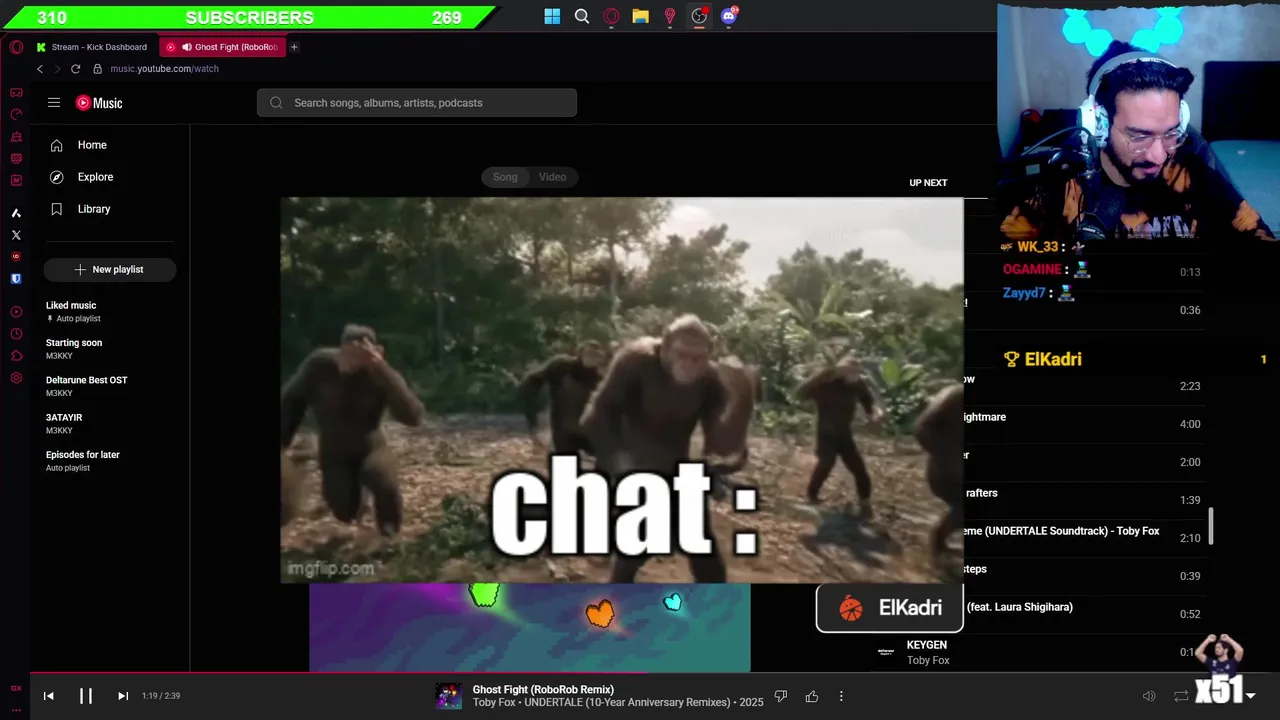Go back to the previous page
Viewport: 1280px width, 720px height.
40,69
